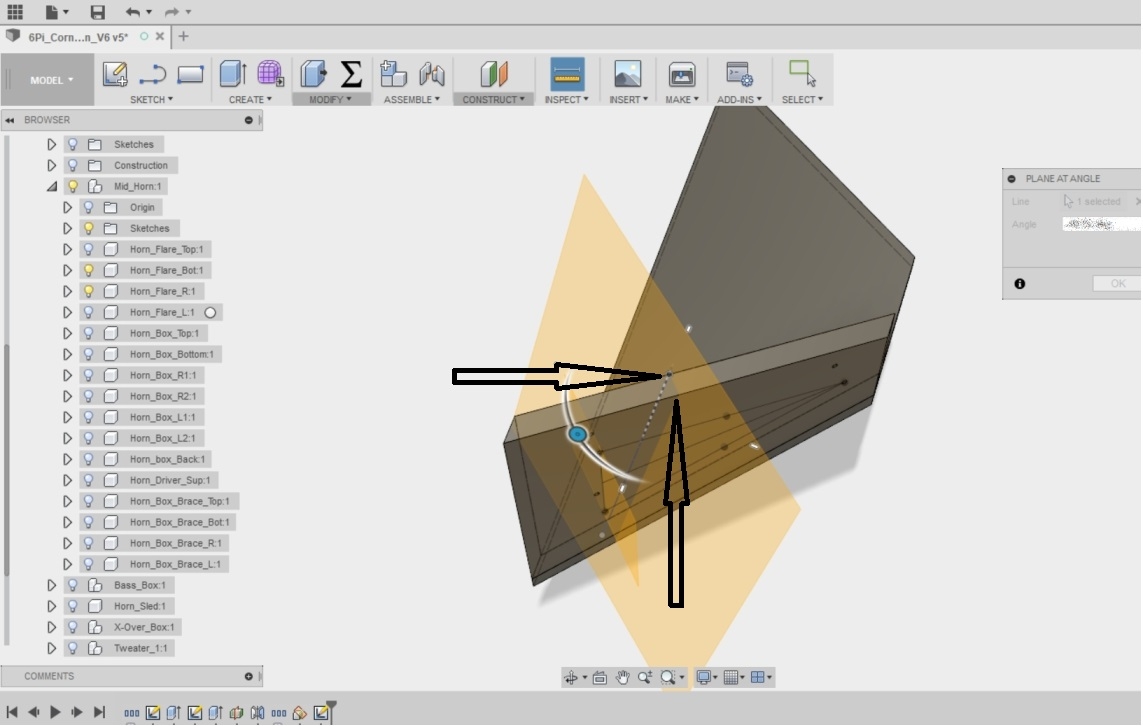Viewport: 1143px width, 726px height.
Task: Collapse the Mid_Horn:1 tree node
Action: 52,186
